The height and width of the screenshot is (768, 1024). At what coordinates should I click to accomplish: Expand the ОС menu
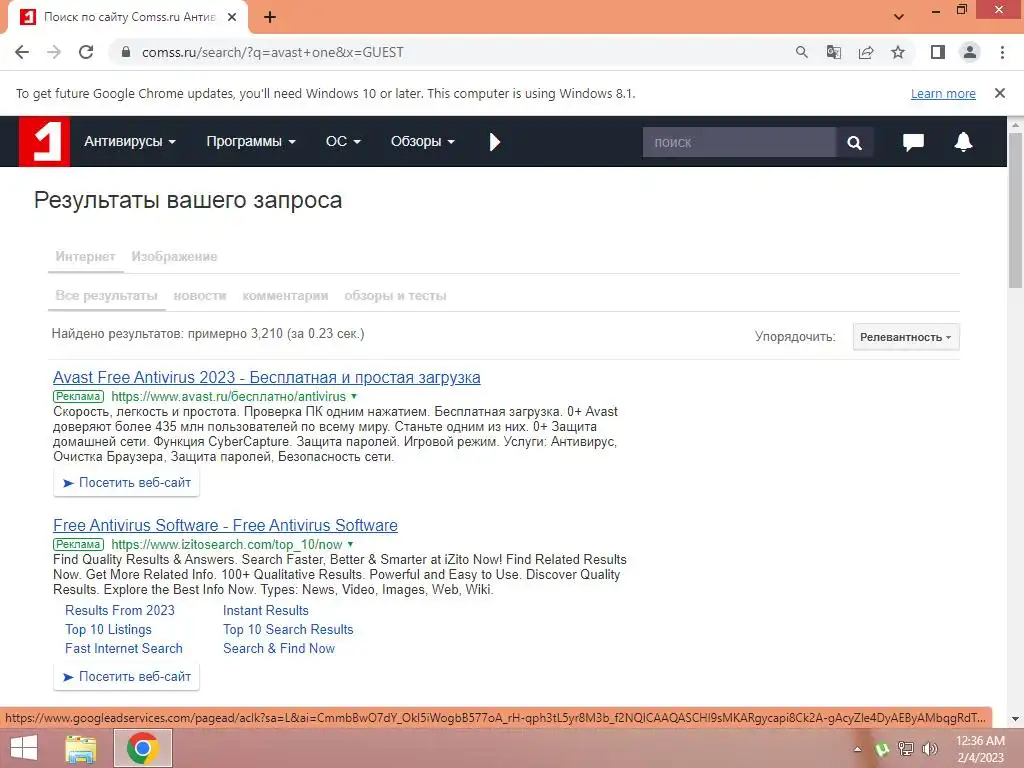tap(343, 141)
